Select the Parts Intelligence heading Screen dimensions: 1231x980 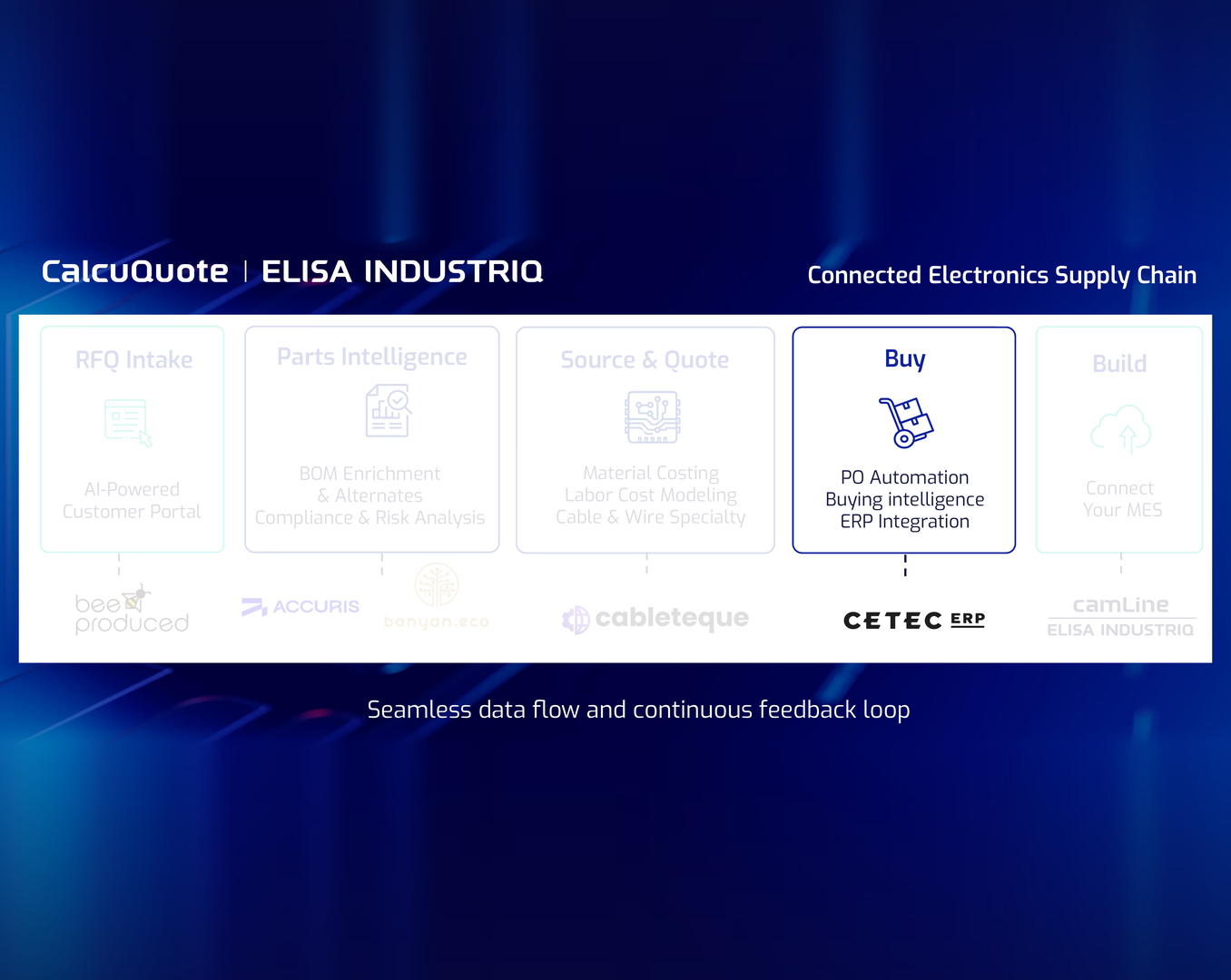tap(372, 358)
